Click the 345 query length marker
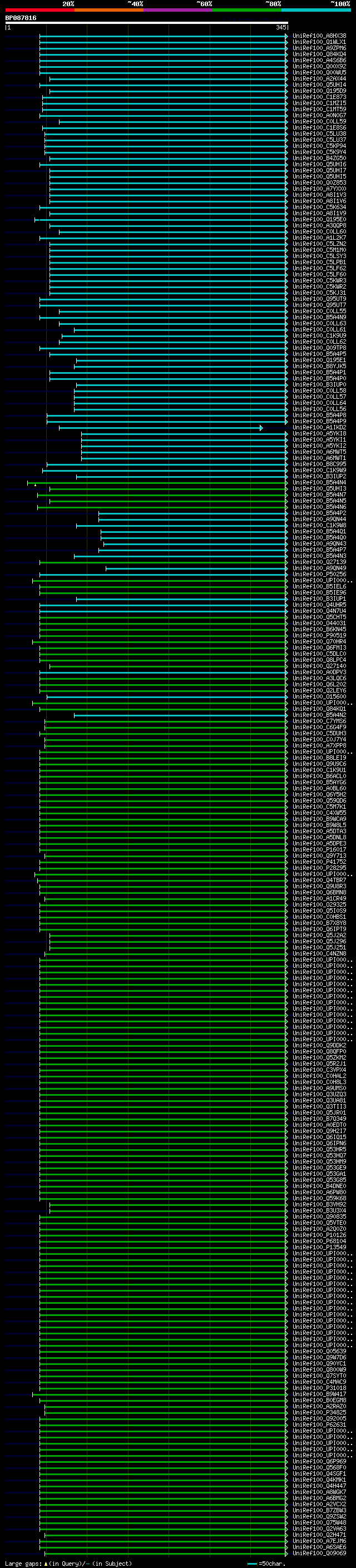Viewport: 356px width, 1568px height. click(x=280, y=27)
